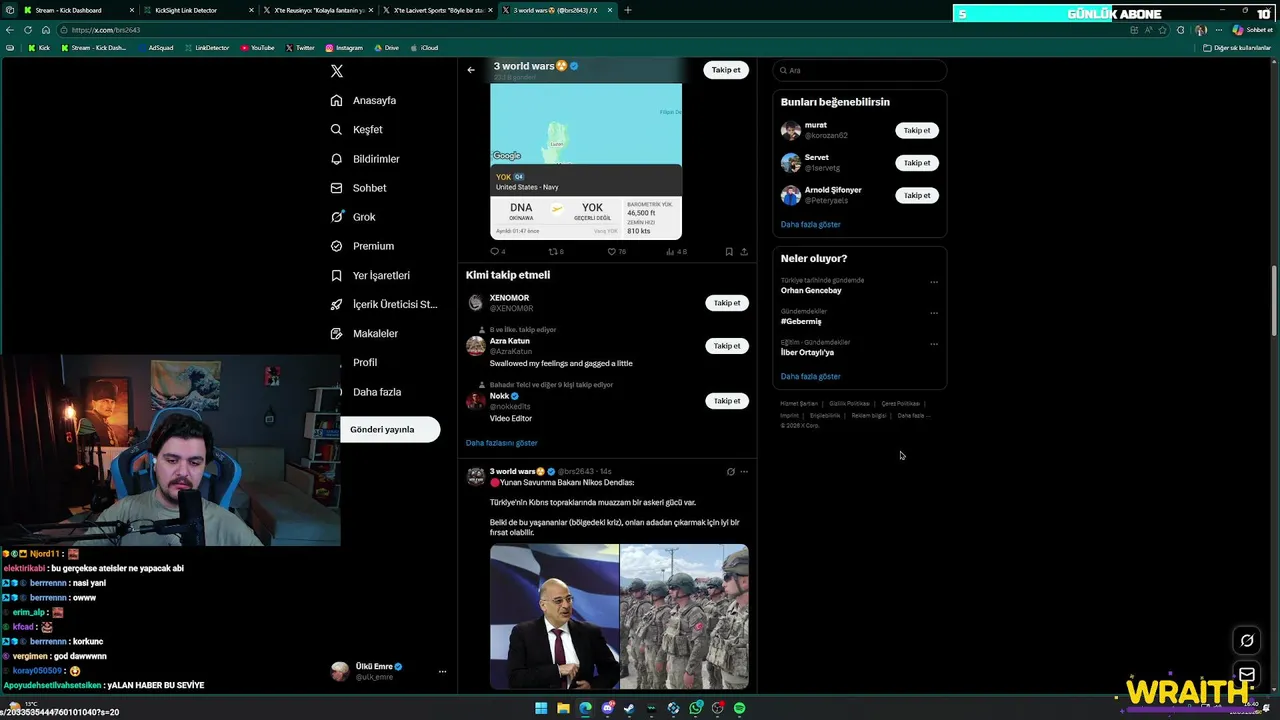The height and width of the screenshot is (720, 1280).
Task: Reload the page
Action: tap(28, 30)
